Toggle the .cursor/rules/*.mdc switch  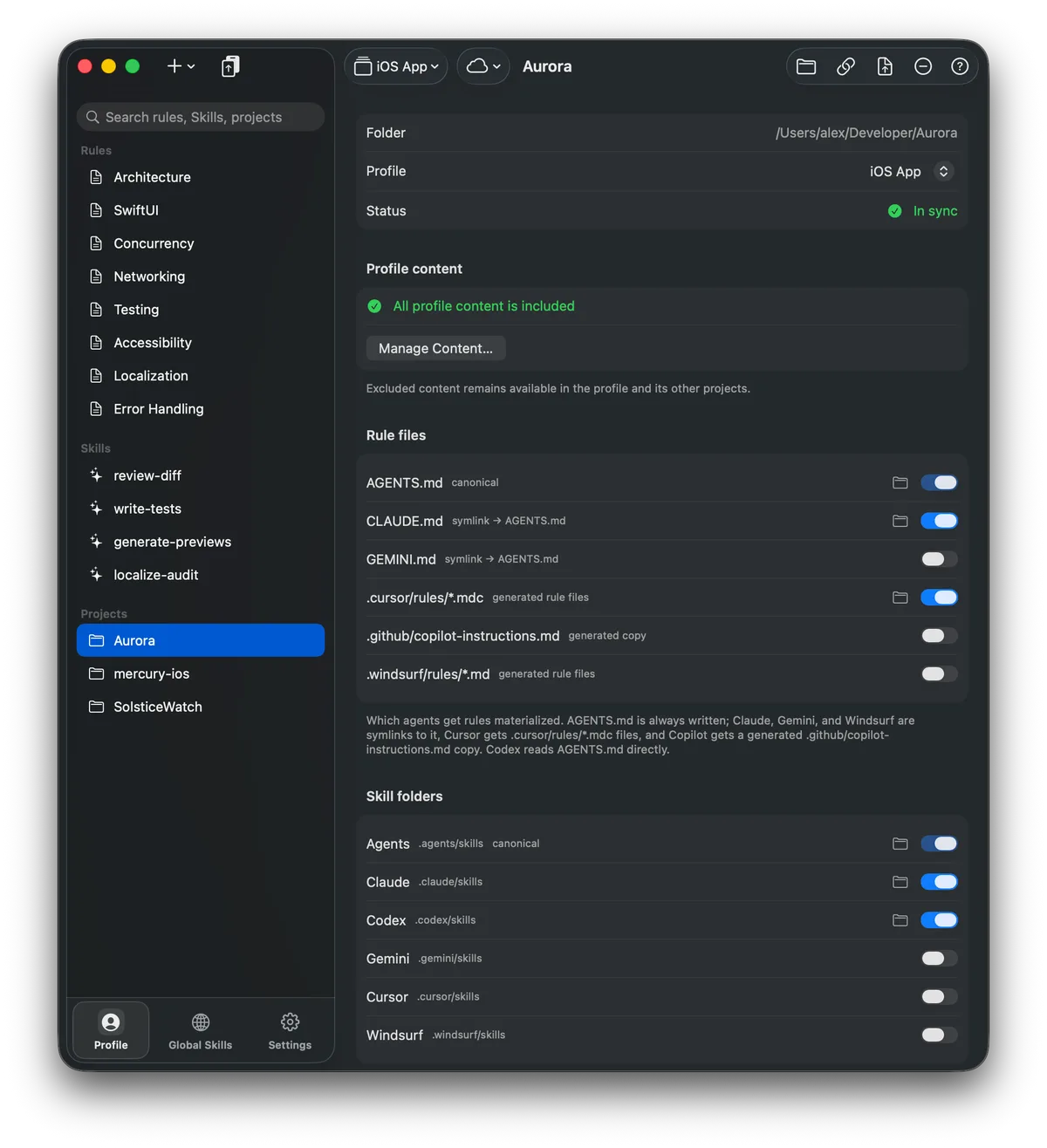click(939, 598)
